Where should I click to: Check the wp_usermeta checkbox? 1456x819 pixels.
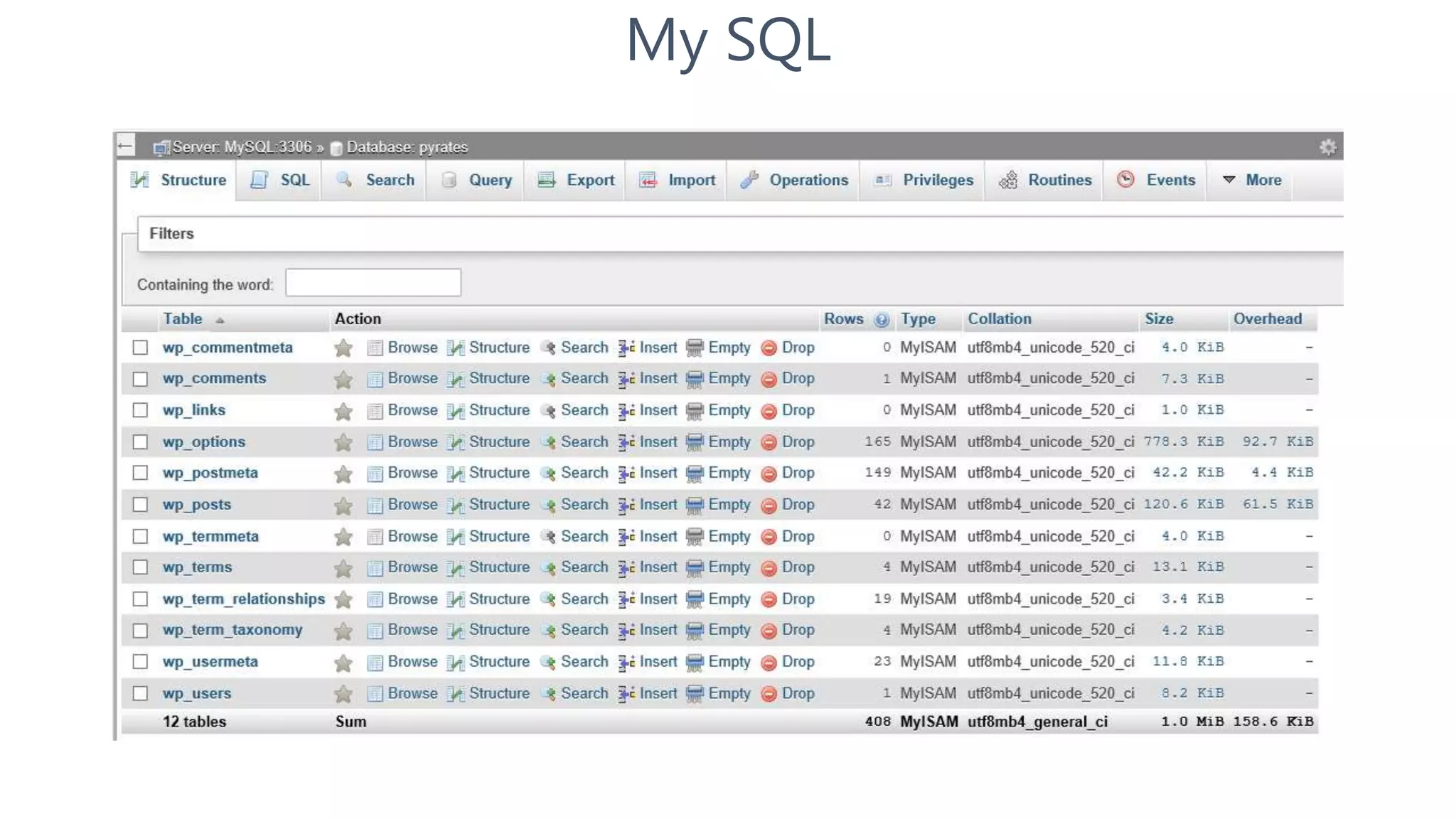tap(140, 662)
